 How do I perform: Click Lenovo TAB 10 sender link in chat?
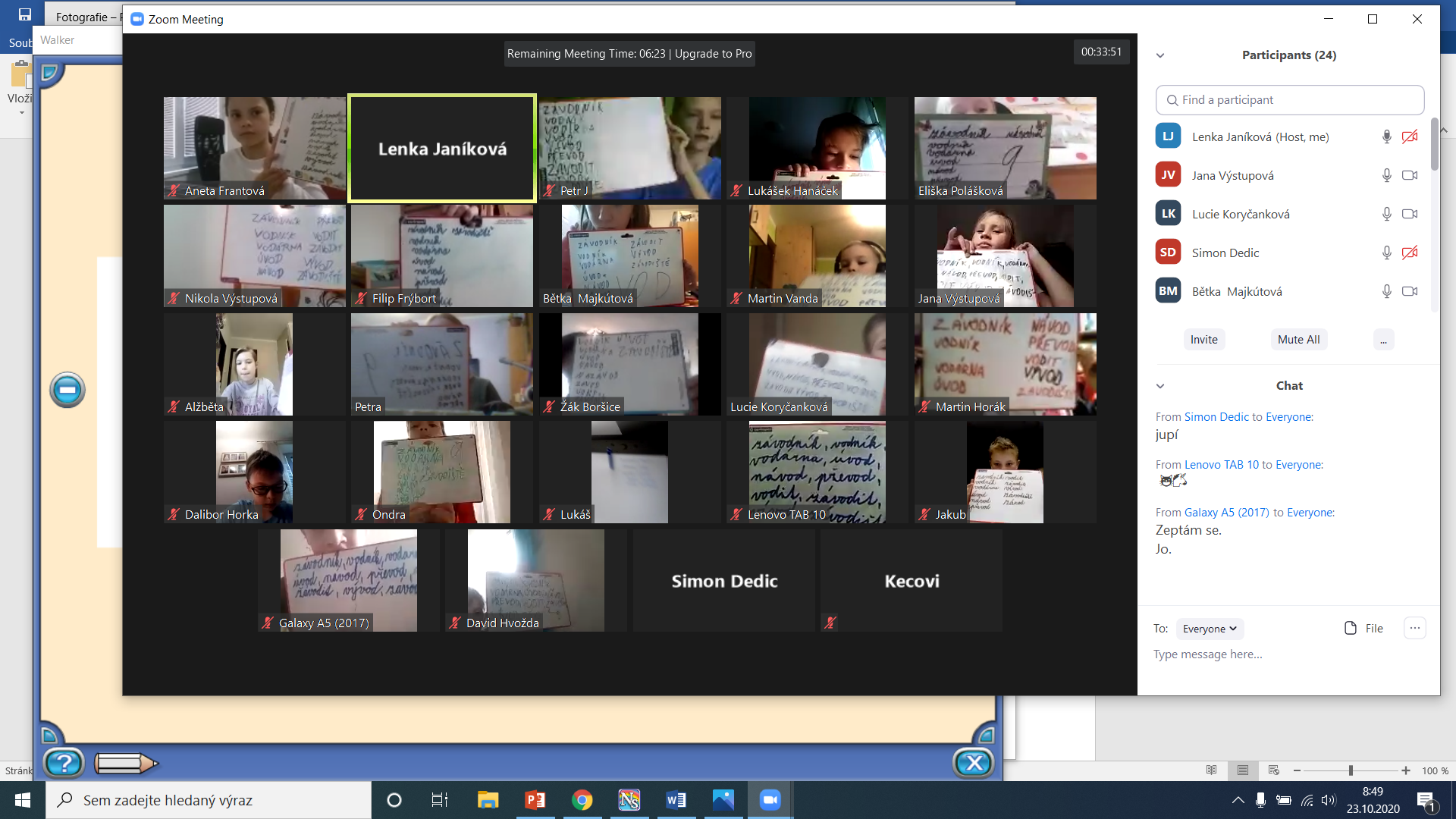point(1222,465)
